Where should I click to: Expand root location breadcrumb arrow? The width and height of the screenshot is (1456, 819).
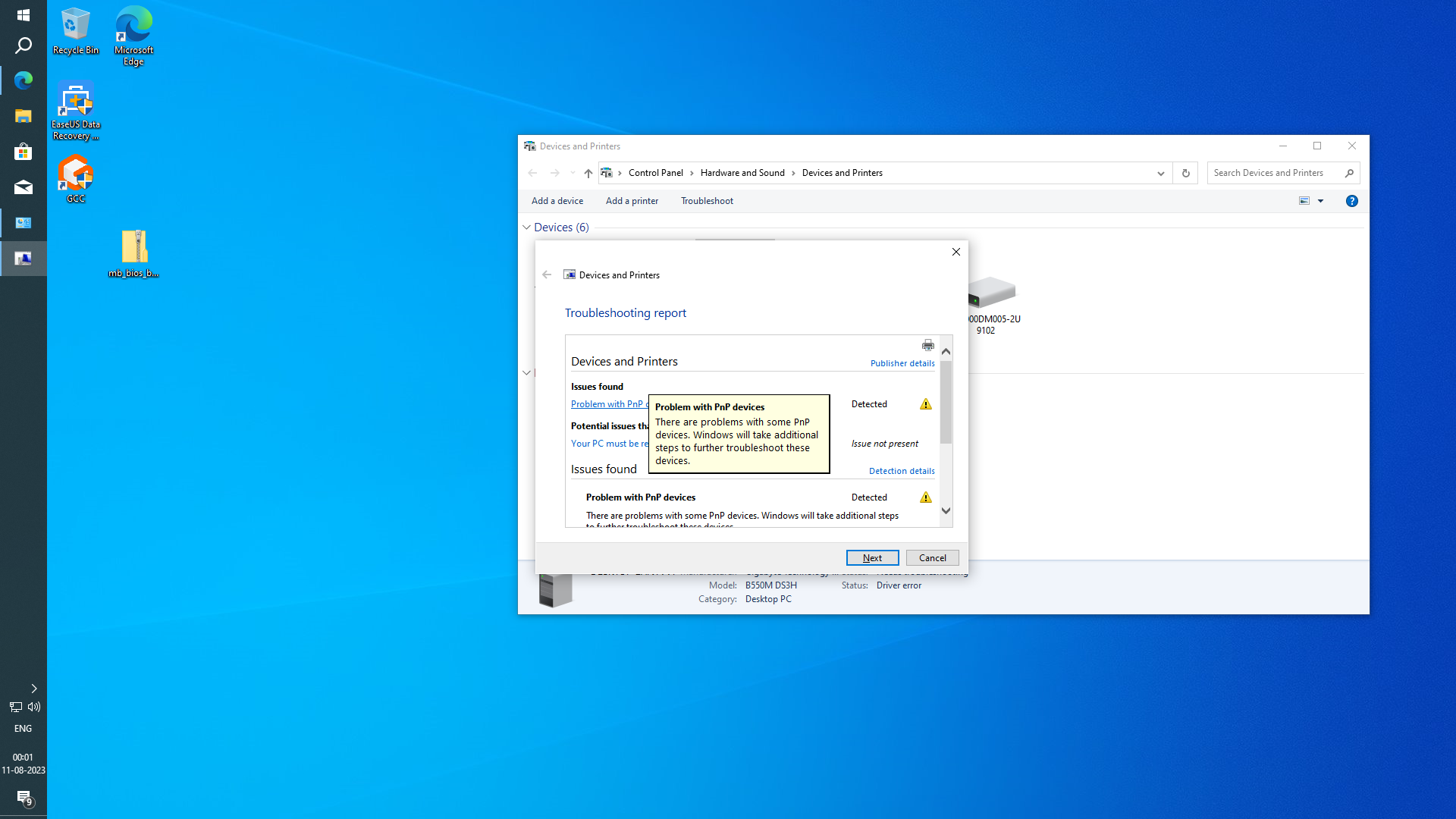pos(620,173)
